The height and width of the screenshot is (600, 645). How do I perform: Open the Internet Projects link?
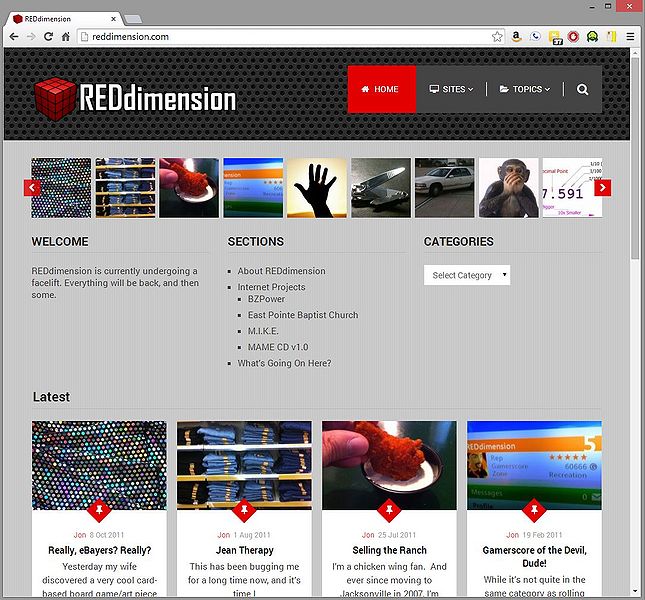(271, 287)
